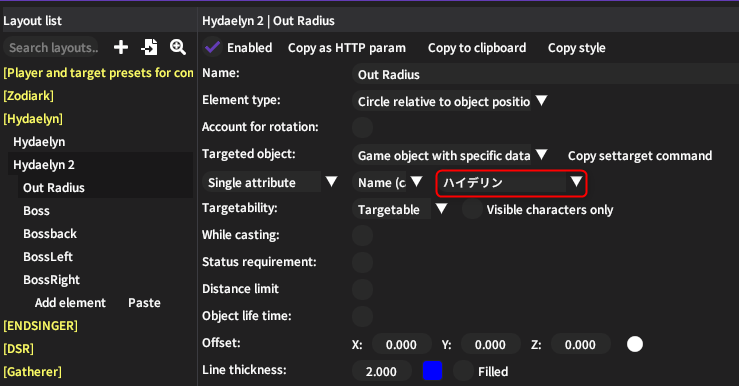Viewport: 739px width, 386px height.
Task: Edit the Name field Out Radius
Action: coord(545,74)
